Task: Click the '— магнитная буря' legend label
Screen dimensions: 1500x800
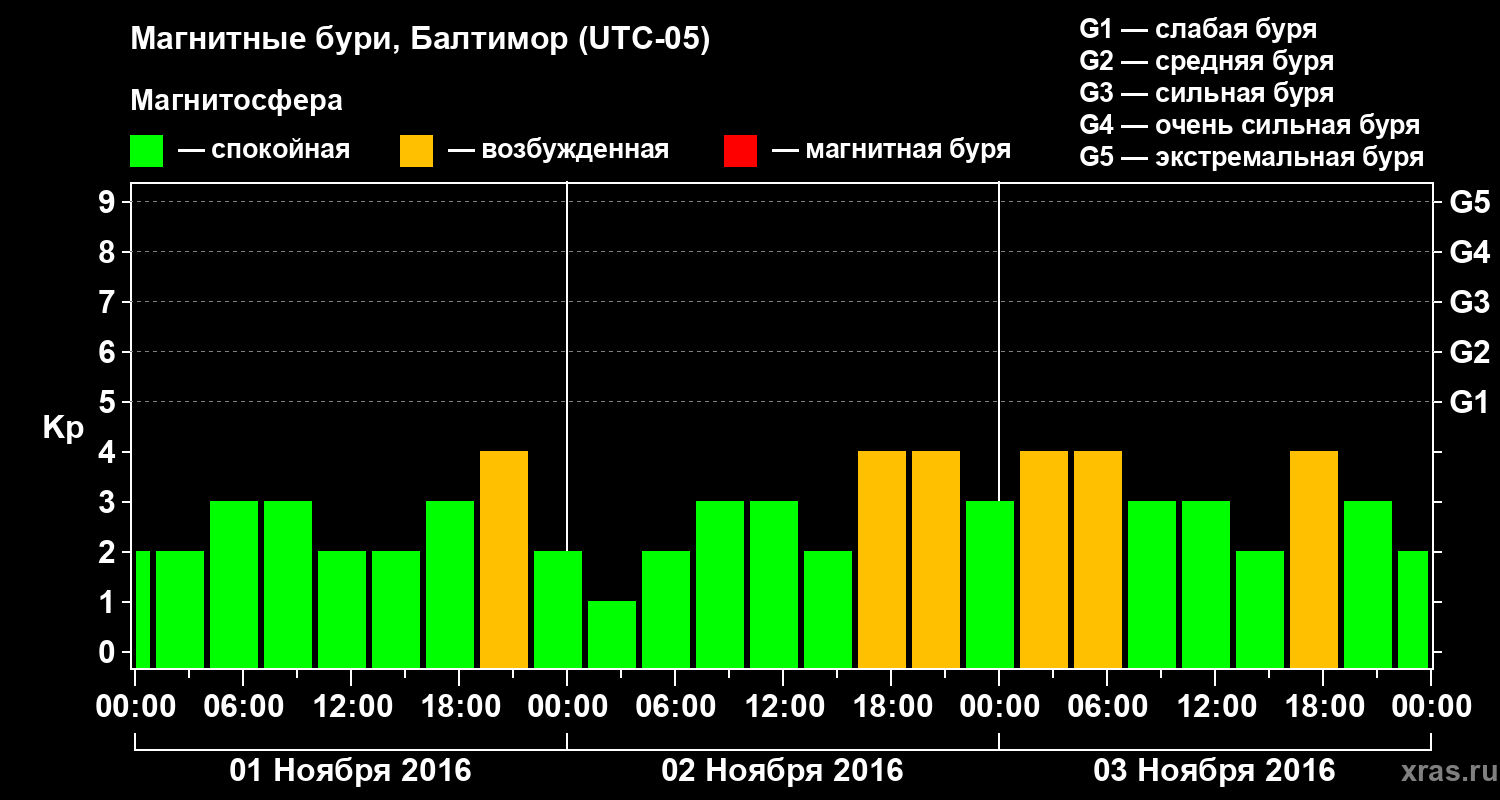Action: [891, 150]
